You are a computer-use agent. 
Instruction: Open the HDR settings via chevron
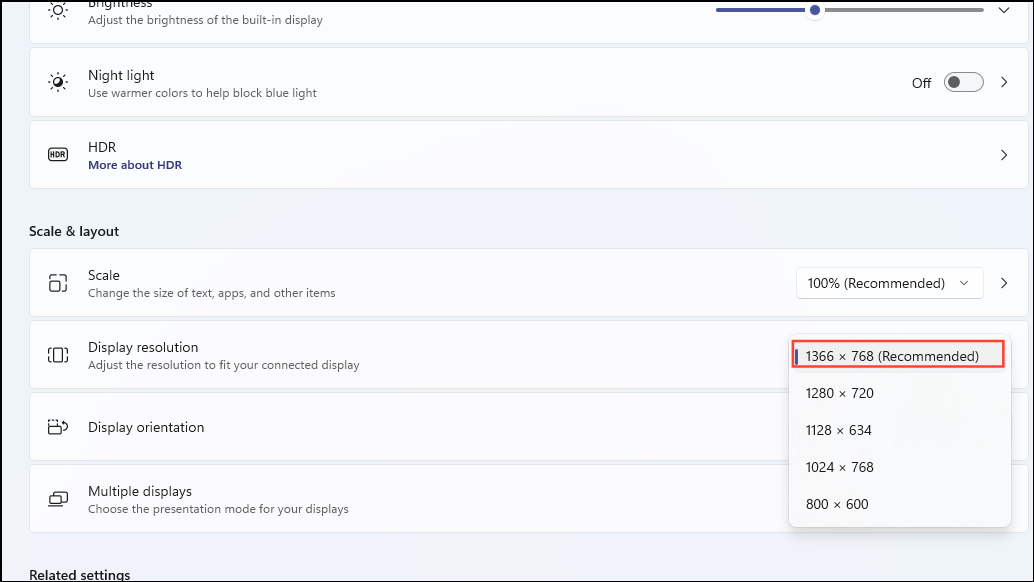[x=1004, y=154]
